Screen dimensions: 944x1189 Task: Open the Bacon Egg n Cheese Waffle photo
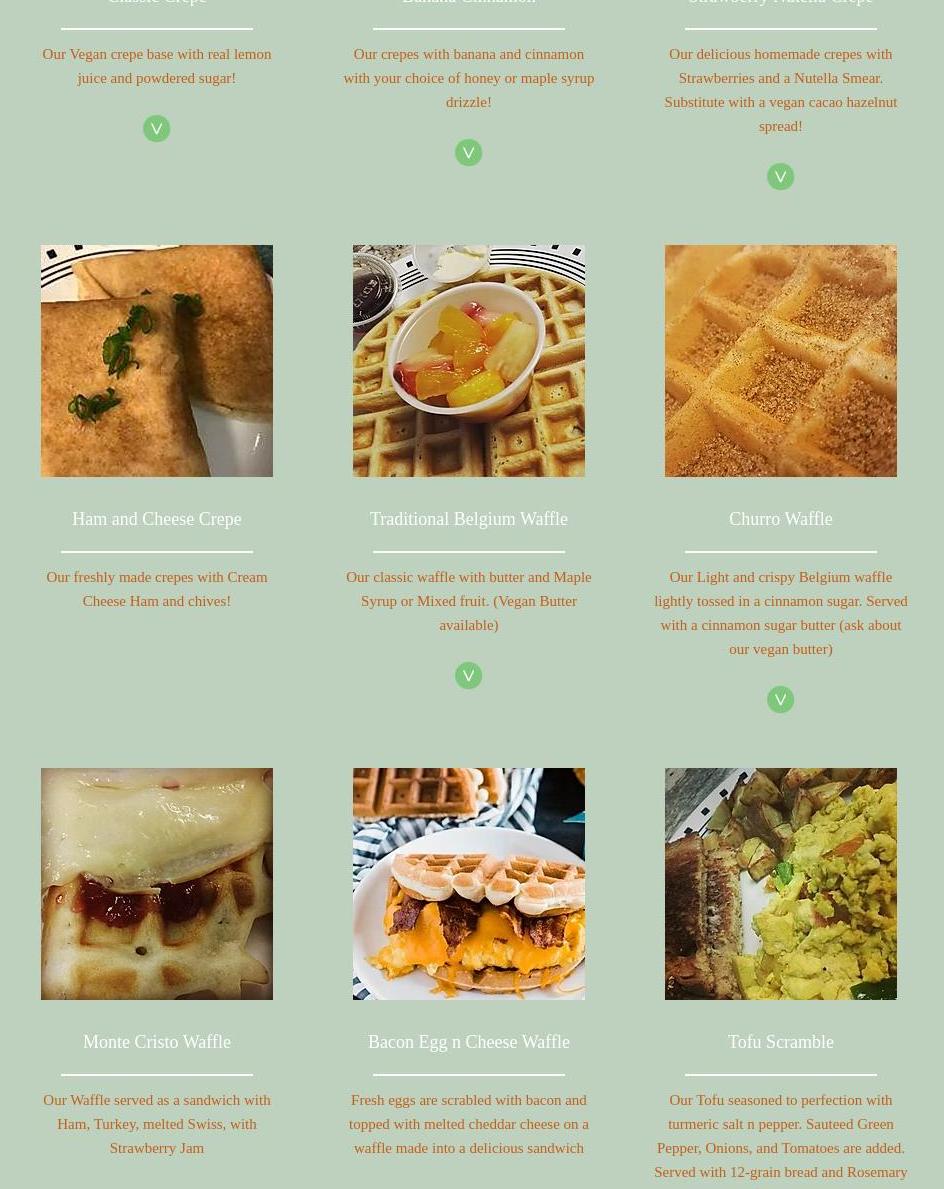tap(469, 884)
